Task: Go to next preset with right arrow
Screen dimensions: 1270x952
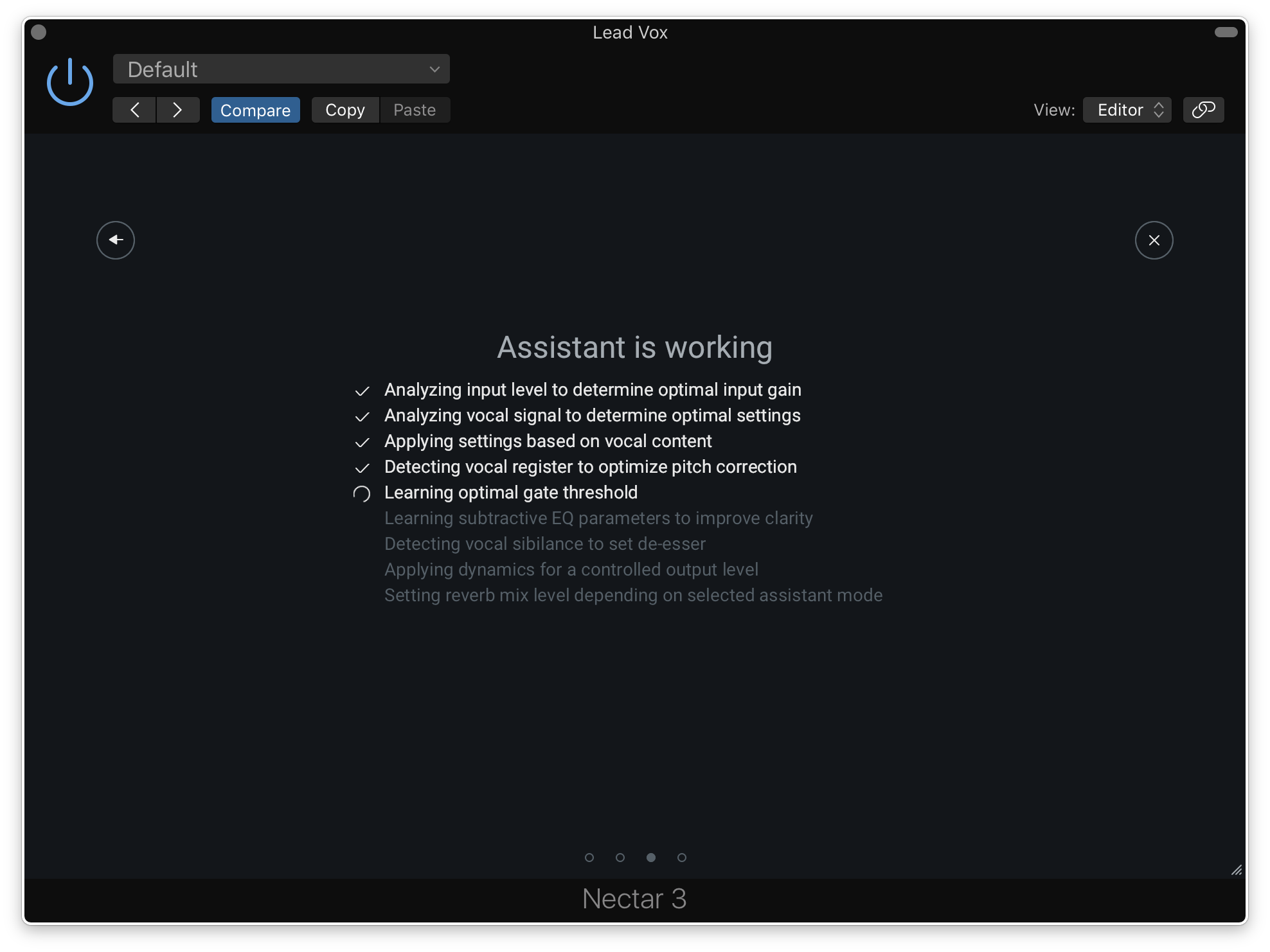Action: 178,110
